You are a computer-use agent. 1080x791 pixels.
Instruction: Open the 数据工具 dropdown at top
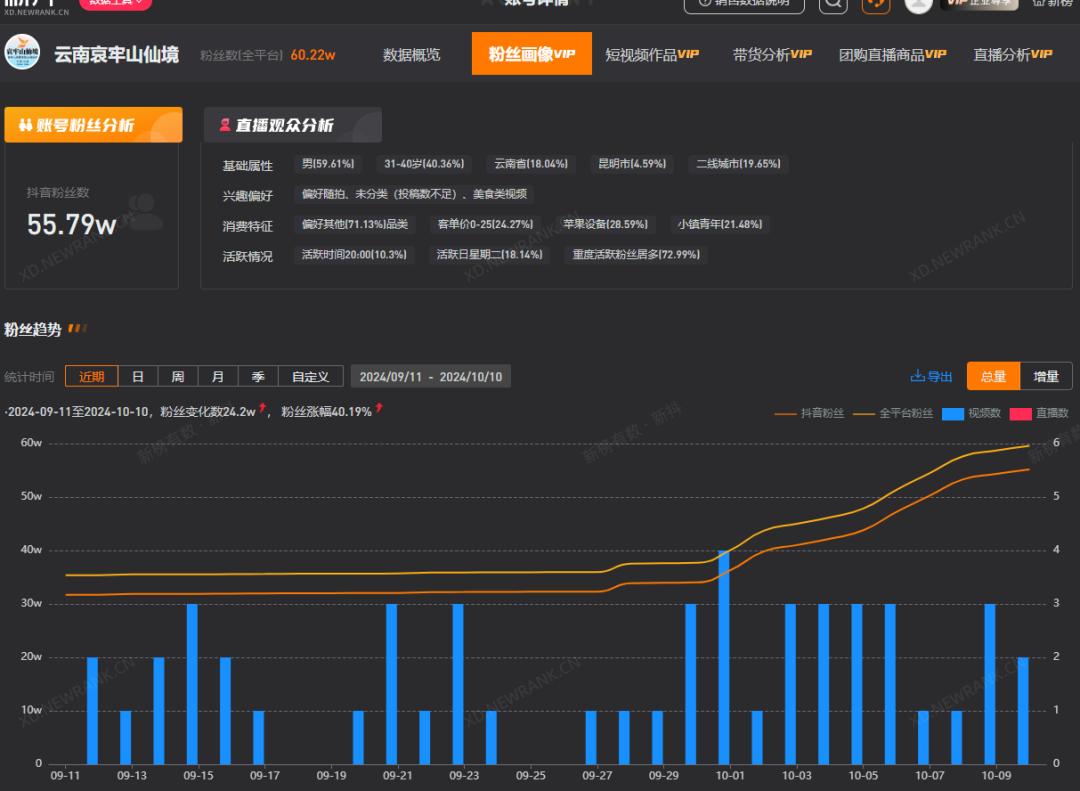click(x=116, y=3)
